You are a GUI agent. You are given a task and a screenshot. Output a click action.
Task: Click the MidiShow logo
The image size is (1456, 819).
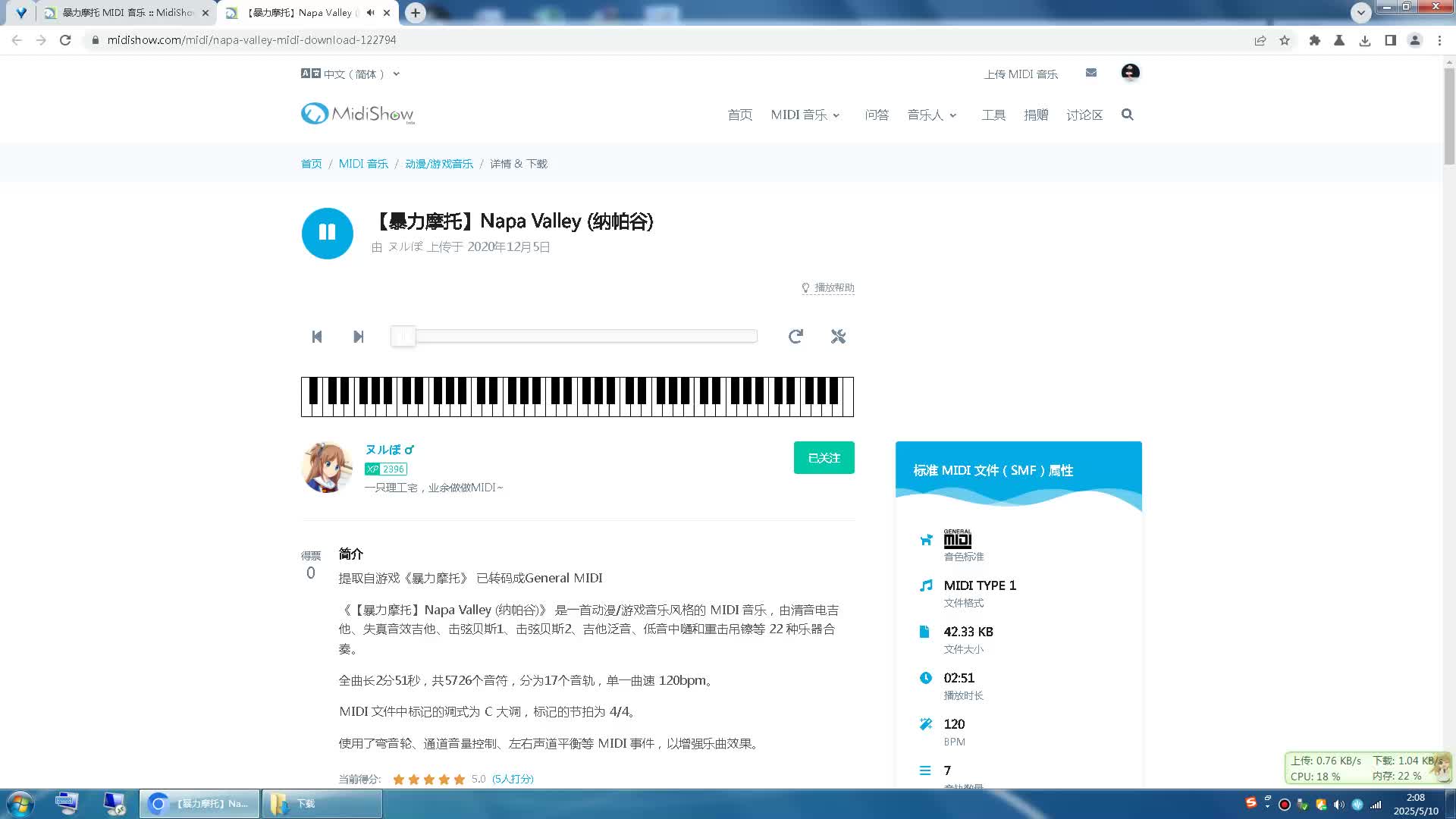pyautogui.click(x=356, y=114)
